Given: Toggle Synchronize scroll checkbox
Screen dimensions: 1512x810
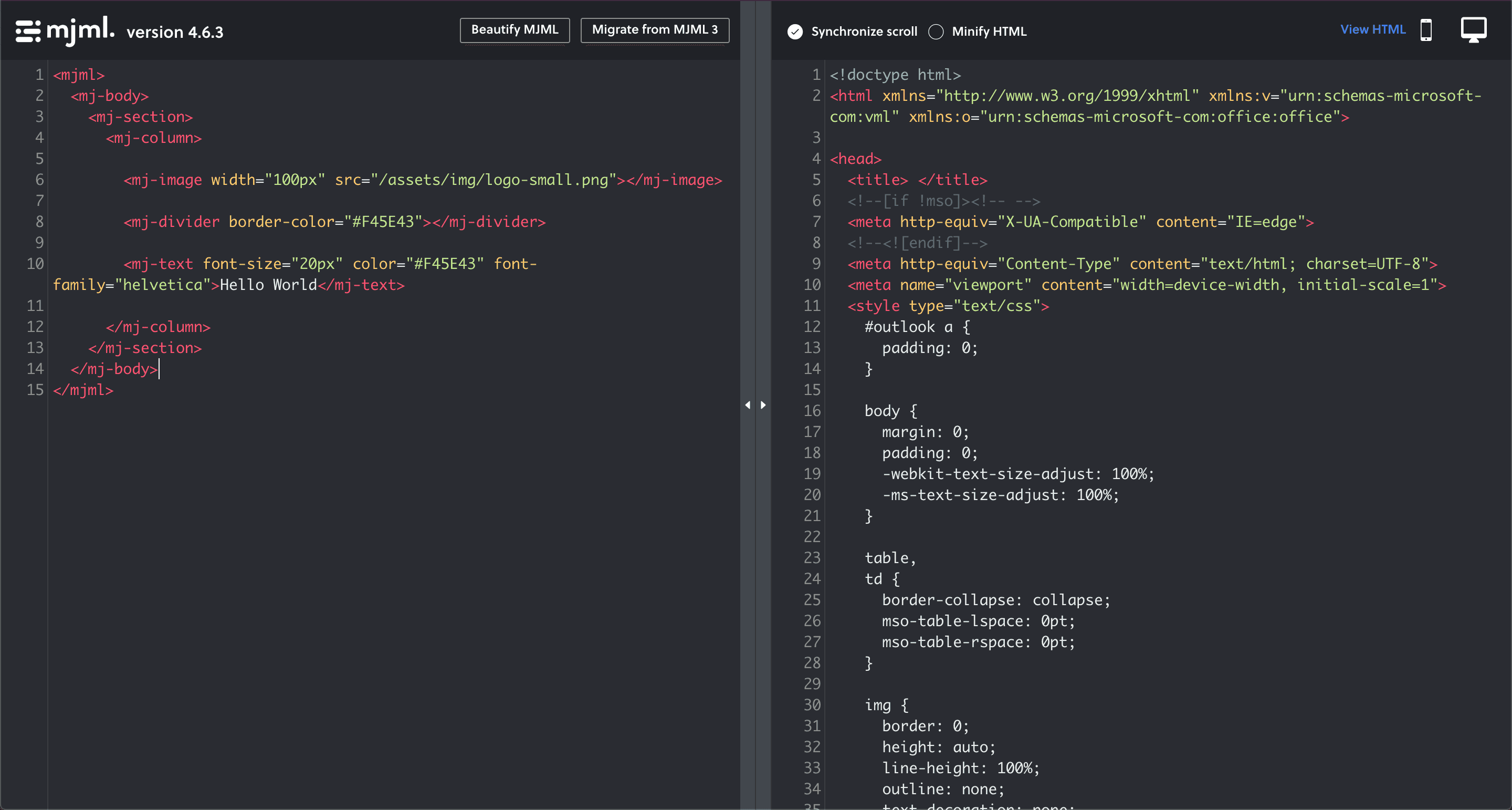Looking at the screenshot, I should [x=795, y=32].
